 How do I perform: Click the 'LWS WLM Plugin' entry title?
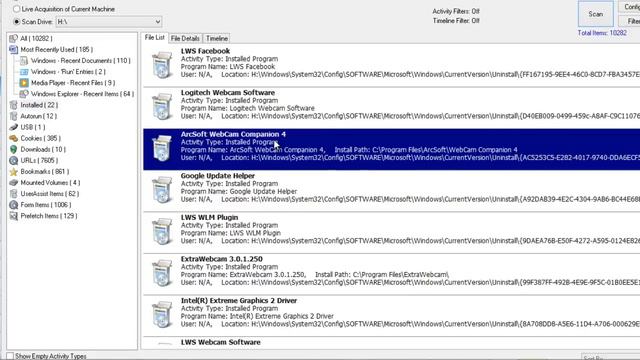pyautogui.click(x=209, y=218)
